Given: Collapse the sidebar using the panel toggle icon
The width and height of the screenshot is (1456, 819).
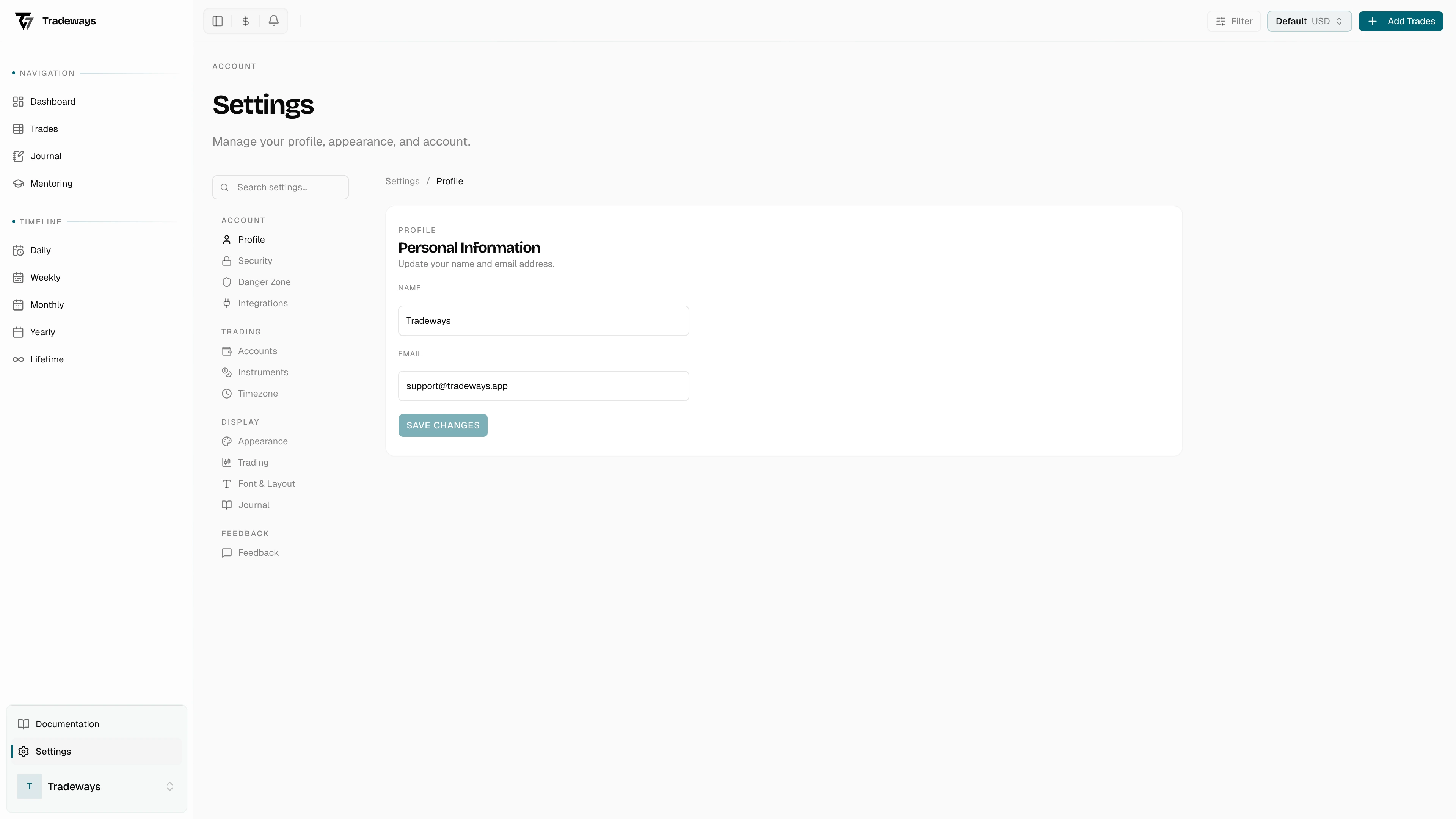Looking at the screenshot, I should 218,21.
